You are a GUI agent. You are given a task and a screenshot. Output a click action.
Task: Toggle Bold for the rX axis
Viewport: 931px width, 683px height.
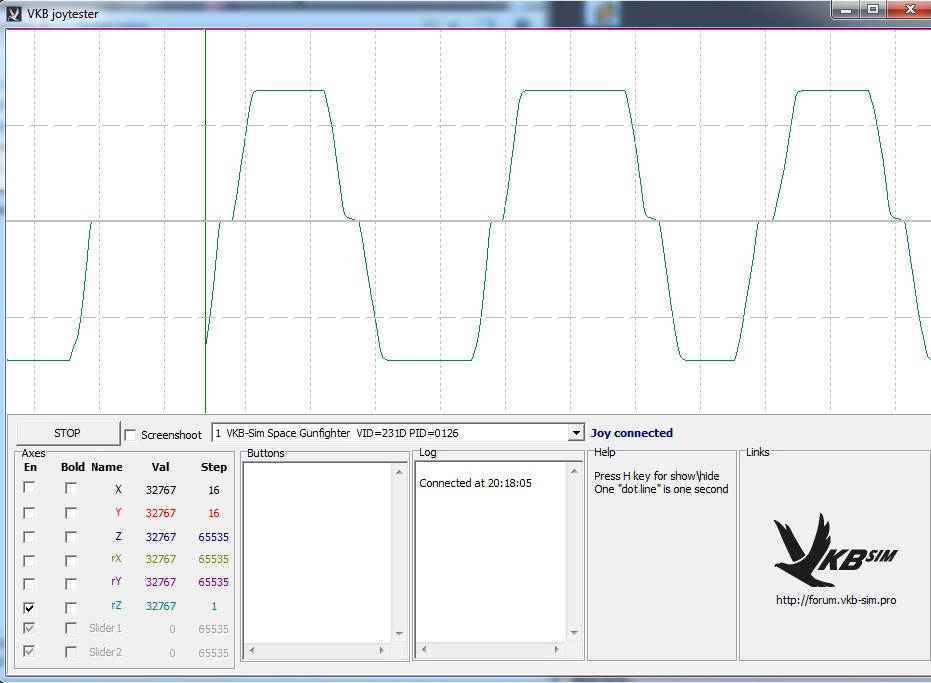(x=71, y=560)
